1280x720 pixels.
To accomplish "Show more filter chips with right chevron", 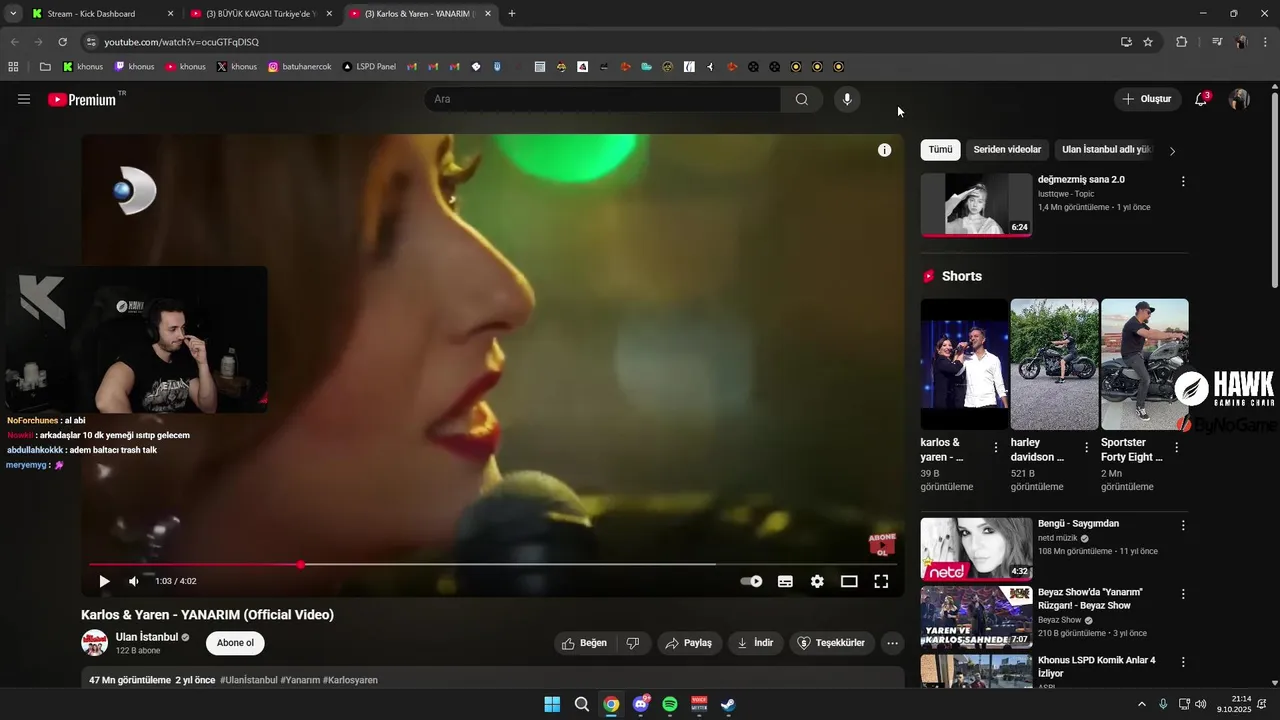I will tap(1172, 151).
